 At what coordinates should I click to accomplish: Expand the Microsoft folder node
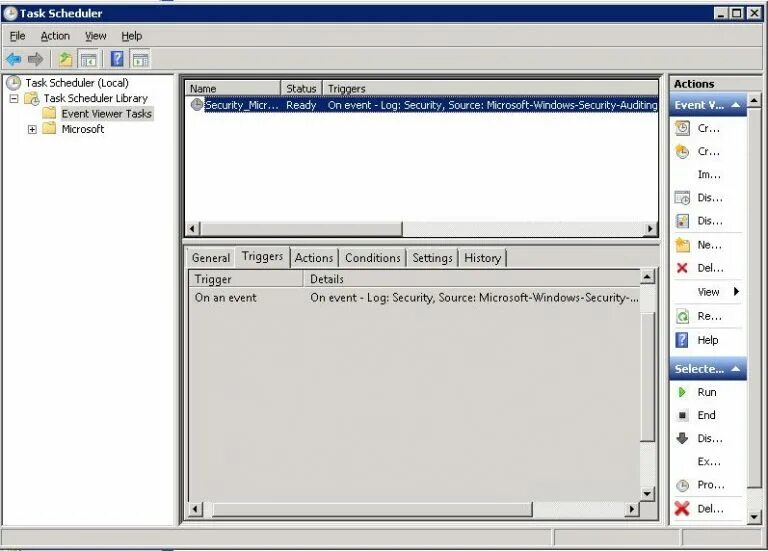tap(32, 129)
